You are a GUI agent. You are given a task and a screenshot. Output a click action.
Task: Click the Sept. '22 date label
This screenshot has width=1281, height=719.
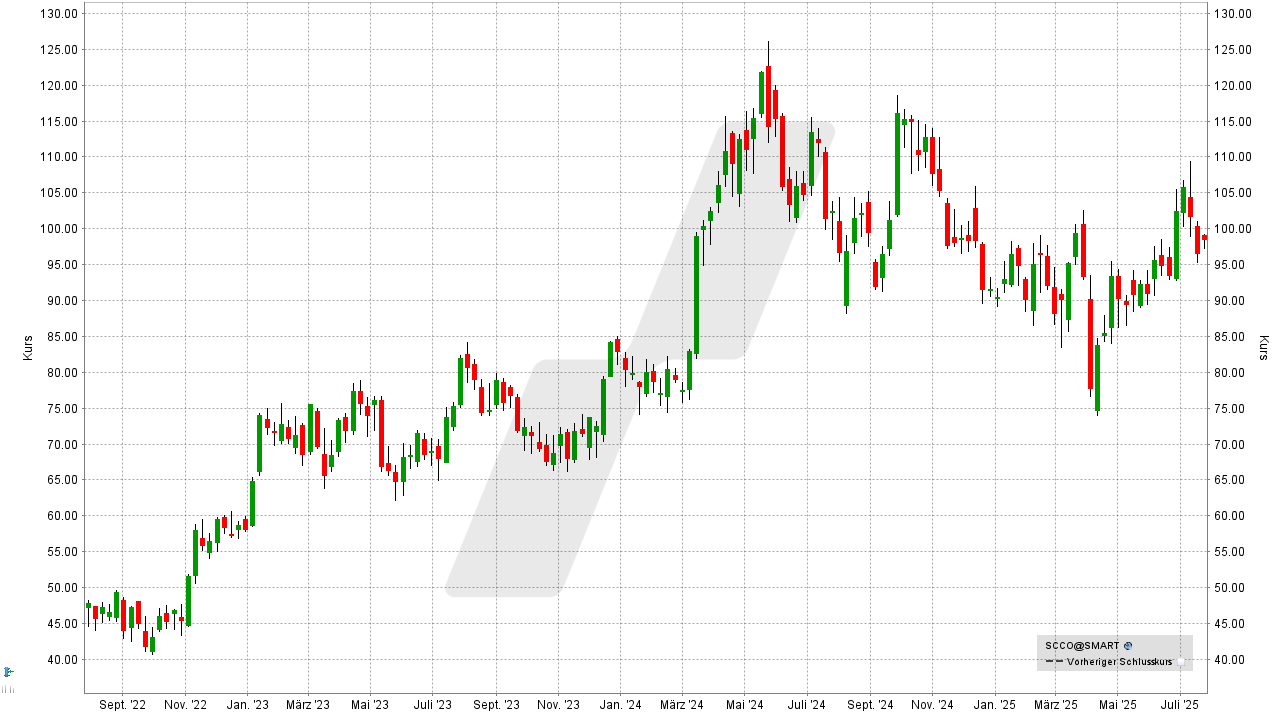click(x=123, y=706)
